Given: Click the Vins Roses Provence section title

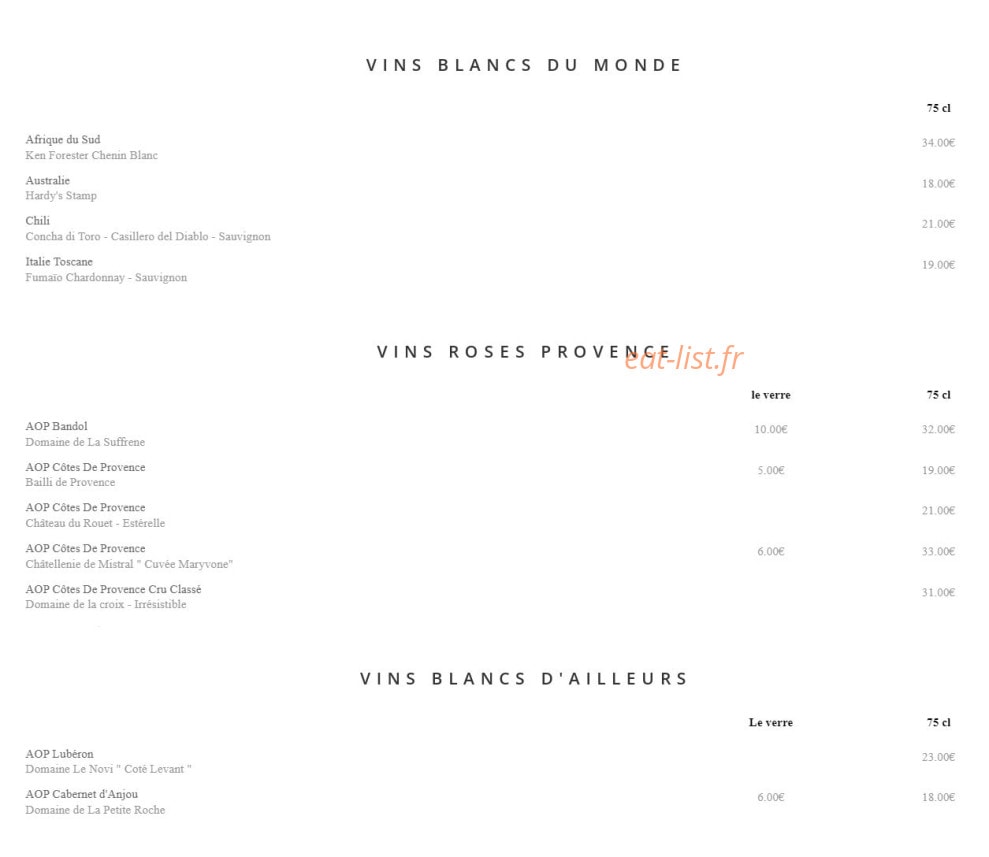Looking at the screenshot, I should (x=524, y=352).
